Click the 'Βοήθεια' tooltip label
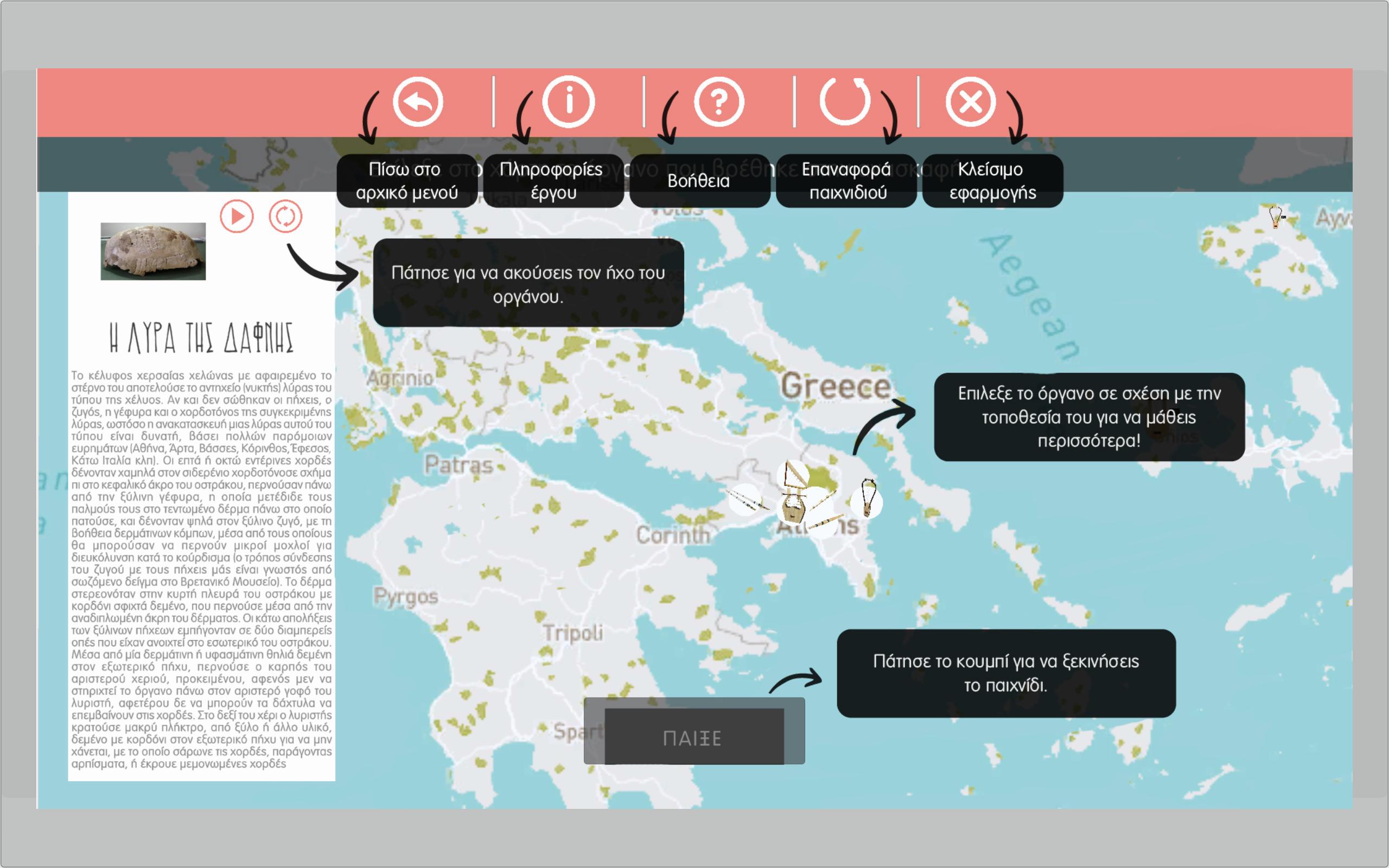 click(x=698, y=181)
